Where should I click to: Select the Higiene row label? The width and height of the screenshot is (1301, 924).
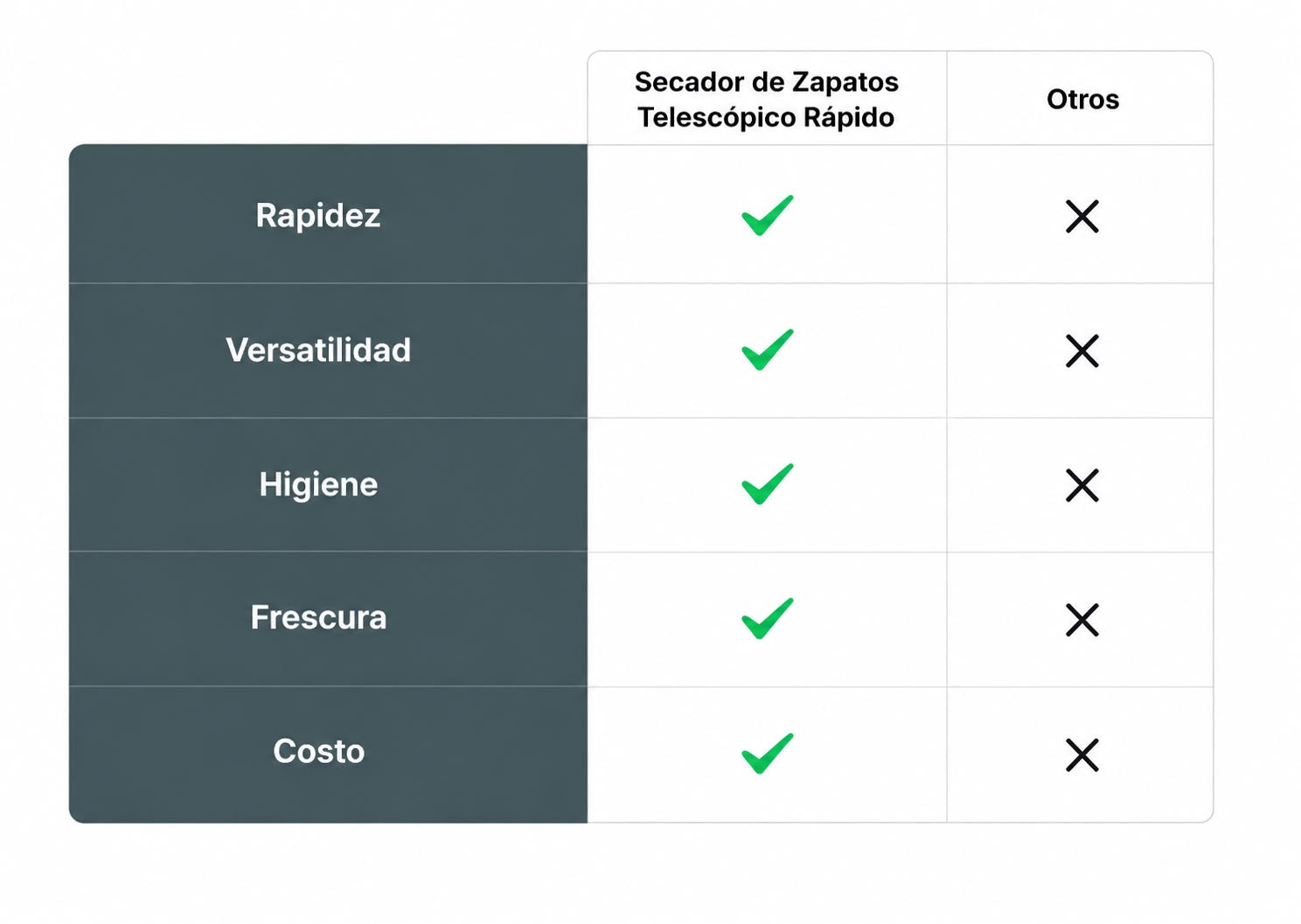click(x=318, y=484)
